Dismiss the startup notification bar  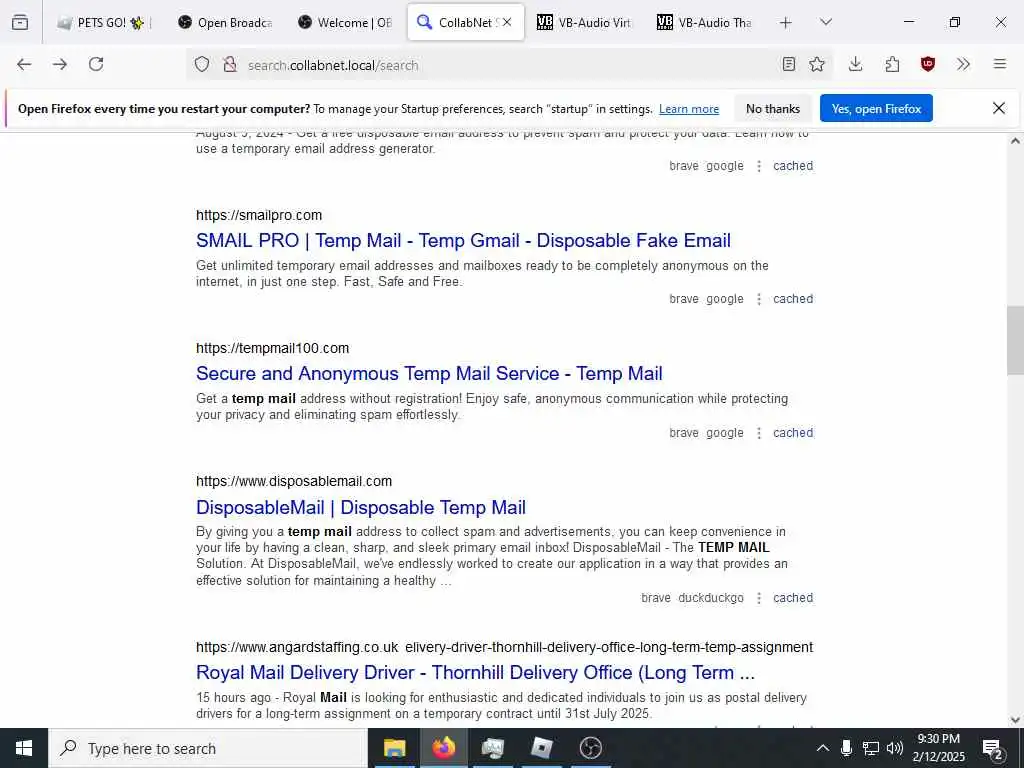tap(999, 108)
